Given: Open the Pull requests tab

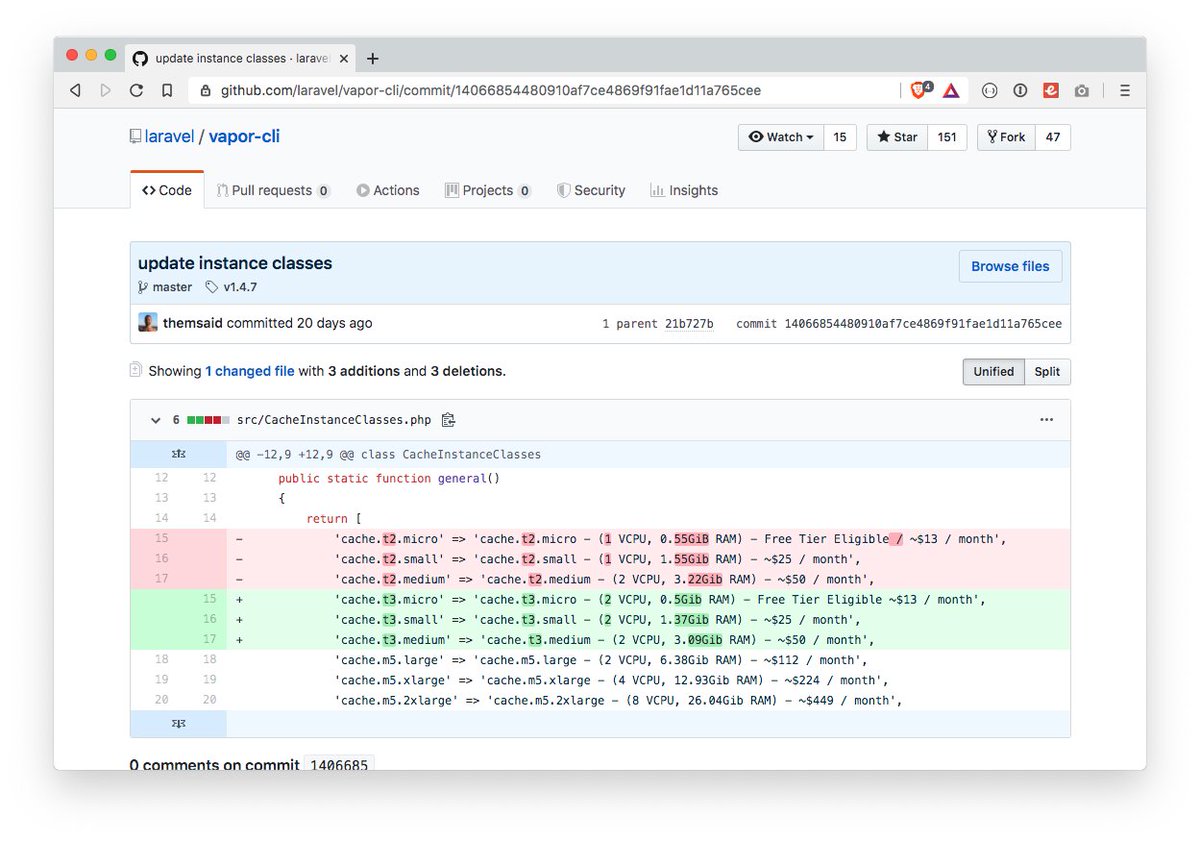Looking at the screenshot, I should tap(273, 190).
